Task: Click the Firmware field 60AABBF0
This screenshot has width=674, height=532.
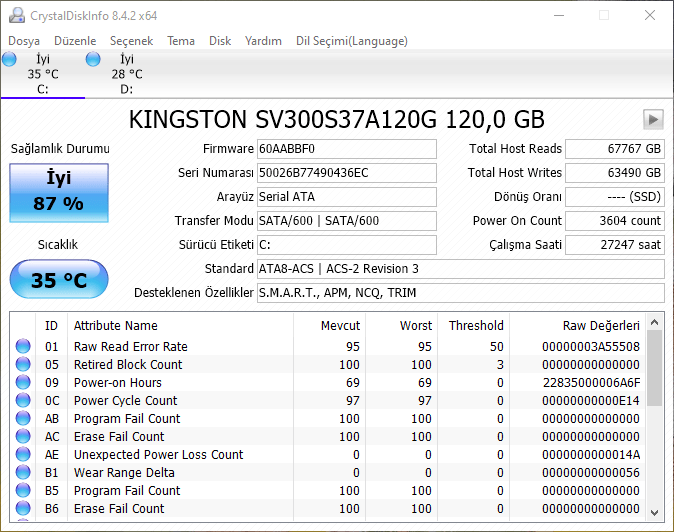Action: click(x=347, y=149)
